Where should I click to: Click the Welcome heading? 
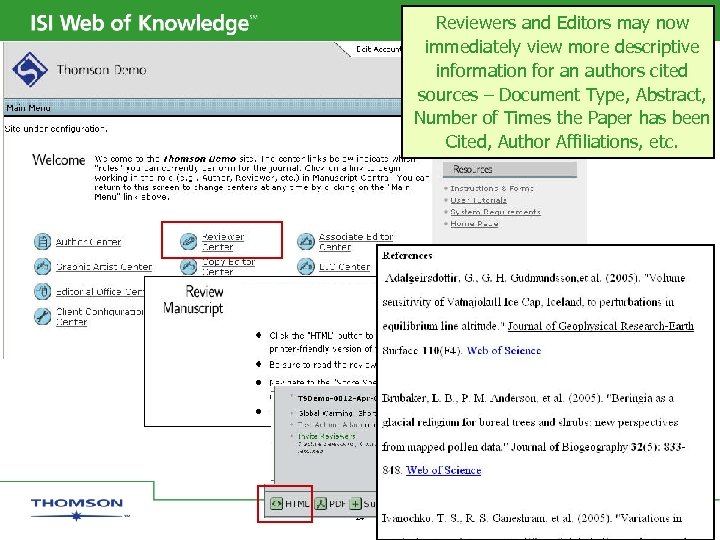(x=59, y=160)
